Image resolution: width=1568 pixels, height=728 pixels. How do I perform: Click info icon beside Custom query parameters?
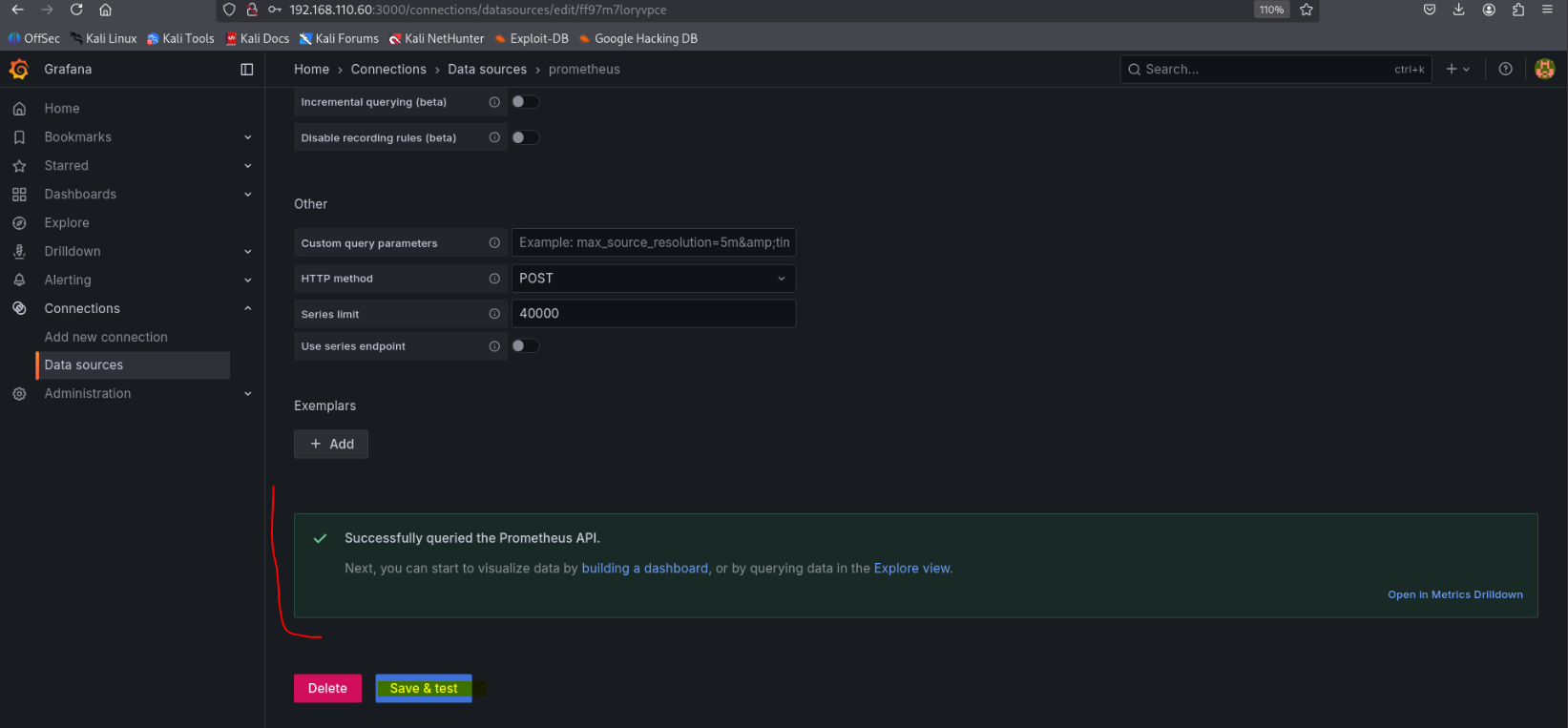click(x=494, y=243)
